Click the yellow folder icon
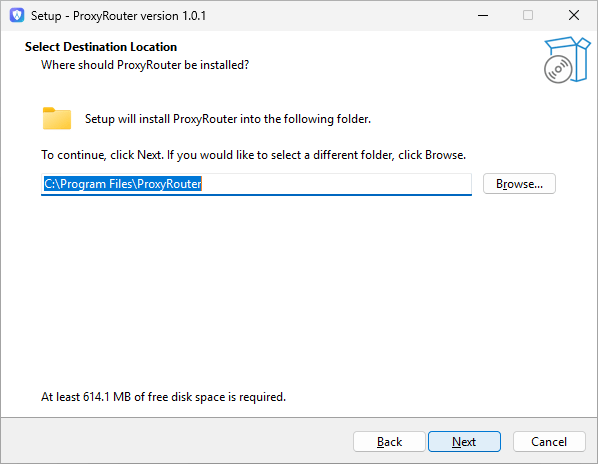 pos(57,119)
